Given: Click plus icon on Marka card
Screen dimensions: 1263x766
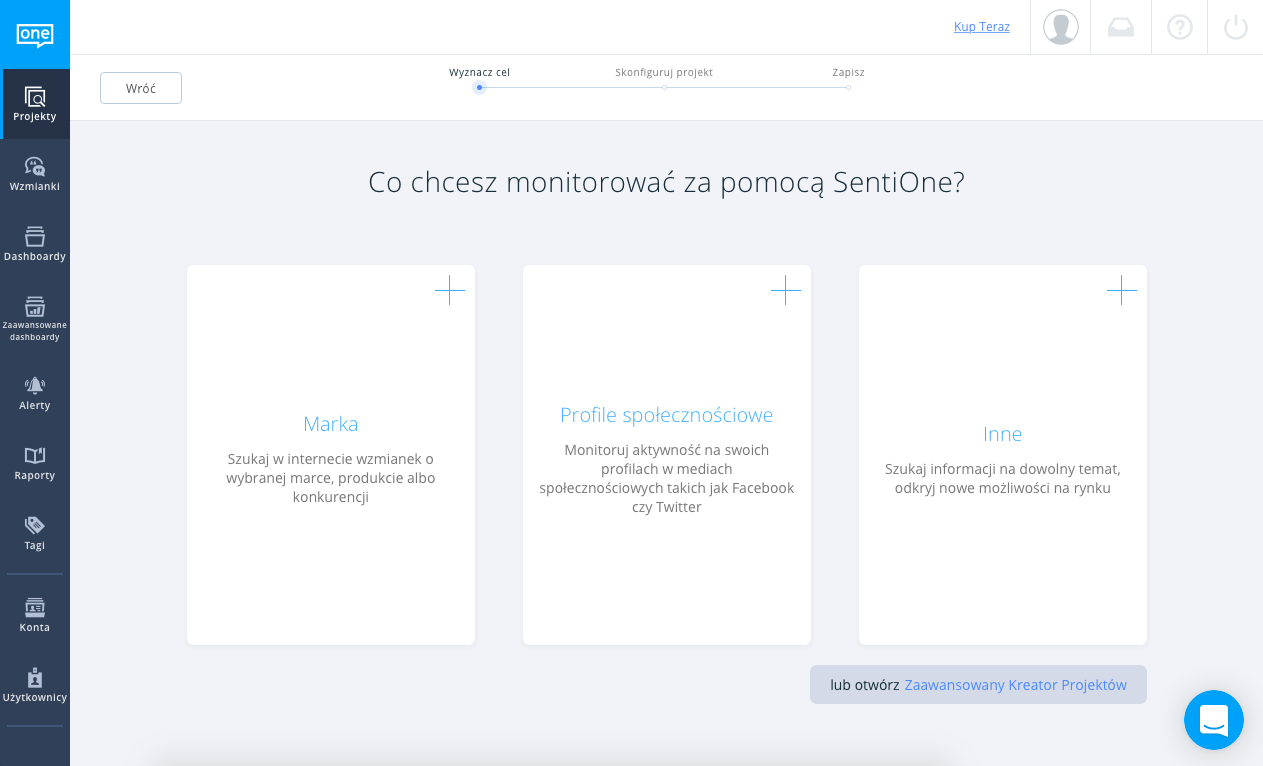Looking at the screenshot, I should click(x=450, y=290).
